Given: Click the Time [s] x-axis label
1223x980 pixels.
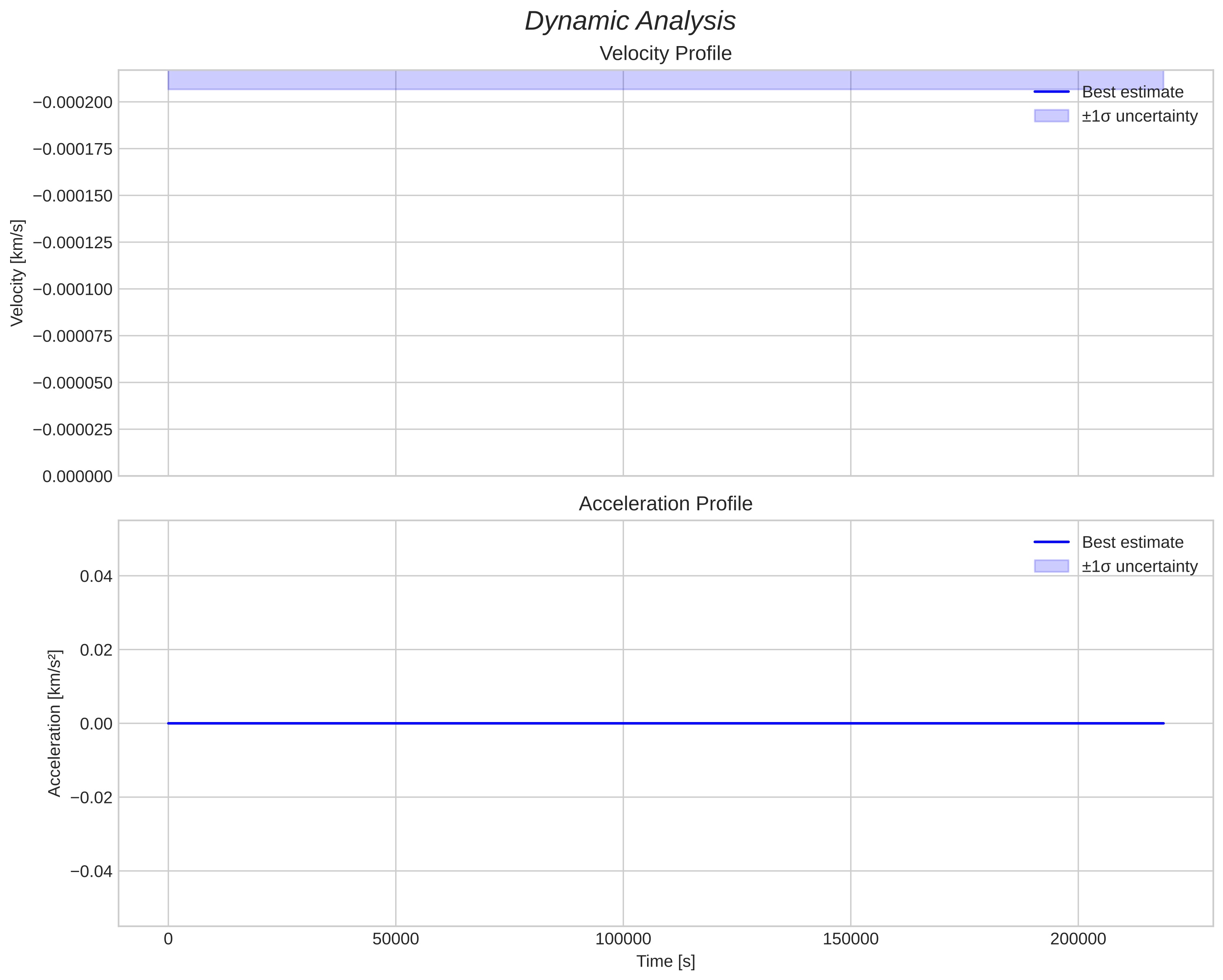Looking at the screenshot, I should 665,961.
